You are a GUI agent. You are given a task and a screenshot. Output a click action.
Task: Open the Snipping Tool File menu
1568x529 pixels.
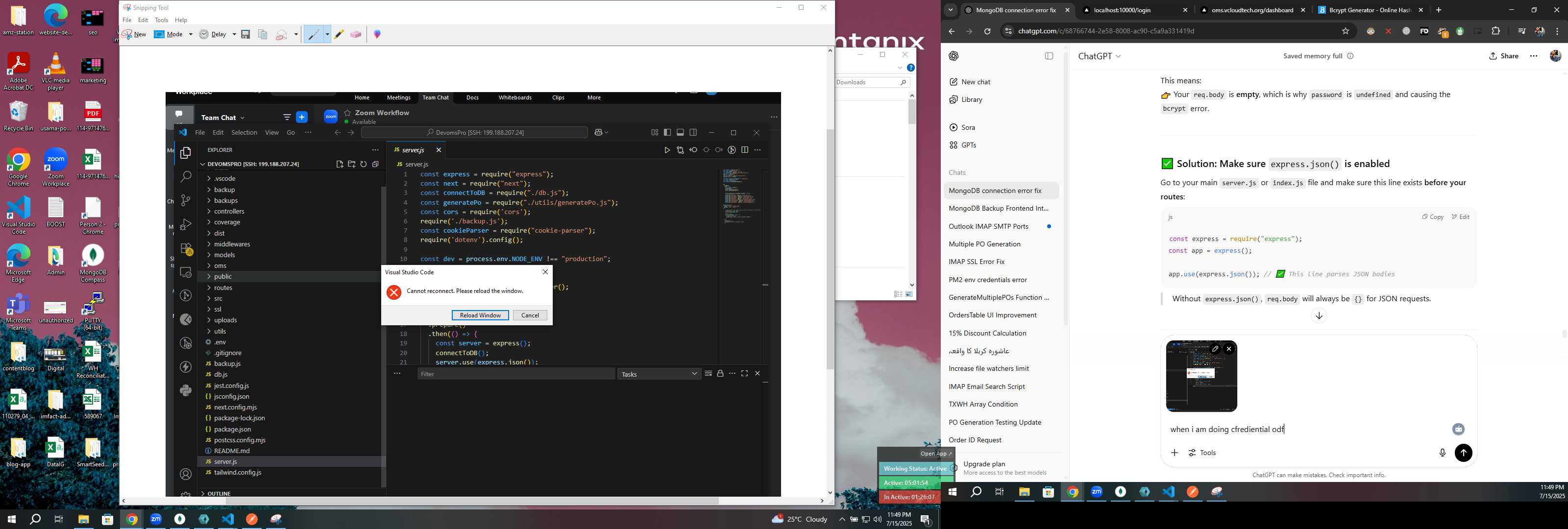click(x=127, y=20)
